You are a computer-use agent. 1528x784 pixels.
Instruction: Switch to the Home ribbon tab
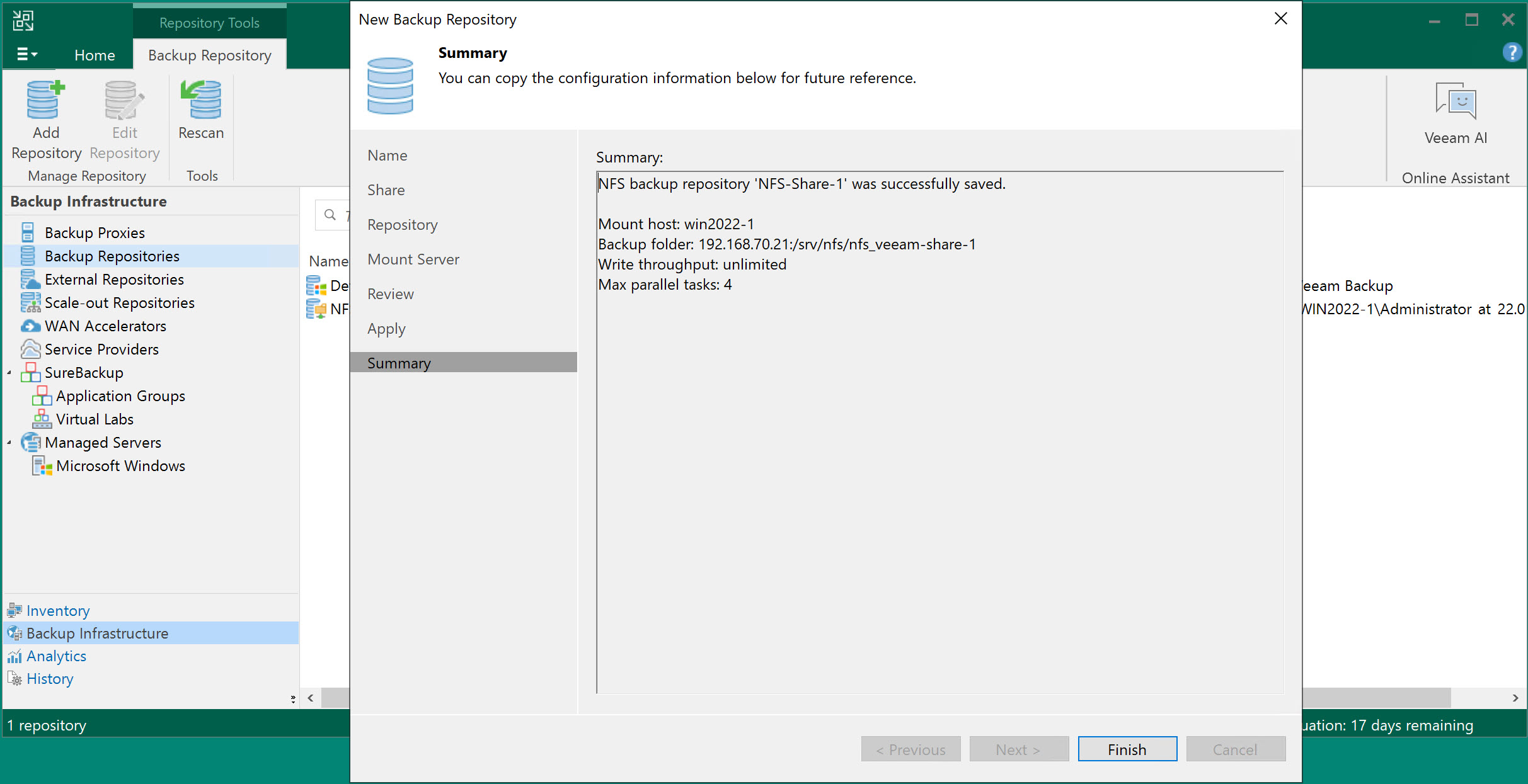[95, 55]
